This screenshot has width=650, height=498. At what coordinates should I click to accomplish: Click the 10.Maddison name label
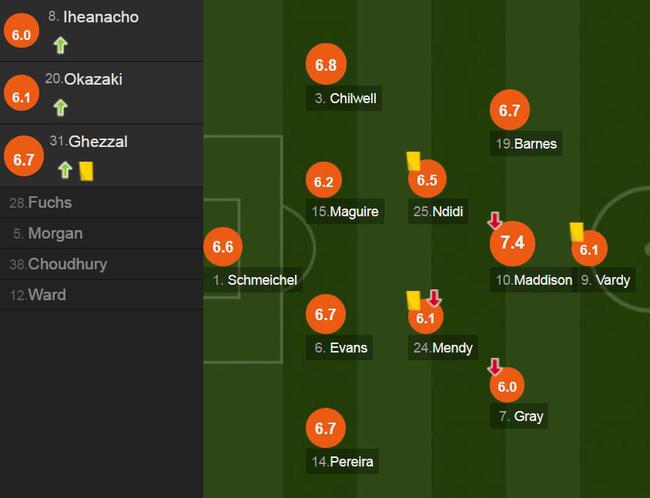coord(533,280)
